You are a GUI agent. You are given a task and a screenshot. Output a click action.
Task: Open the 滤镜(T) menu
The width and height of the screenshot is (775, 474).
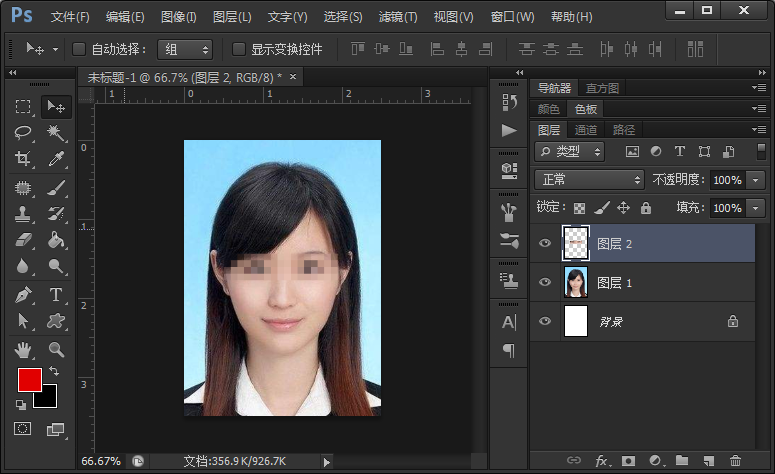398,17
